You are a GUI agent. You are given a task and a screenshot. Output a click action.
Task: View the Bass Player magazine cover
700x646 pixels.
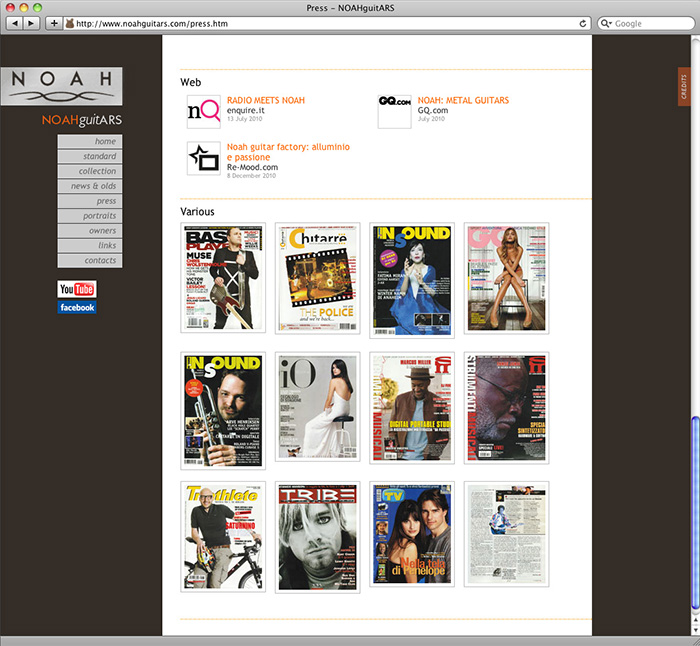point(223,278)
